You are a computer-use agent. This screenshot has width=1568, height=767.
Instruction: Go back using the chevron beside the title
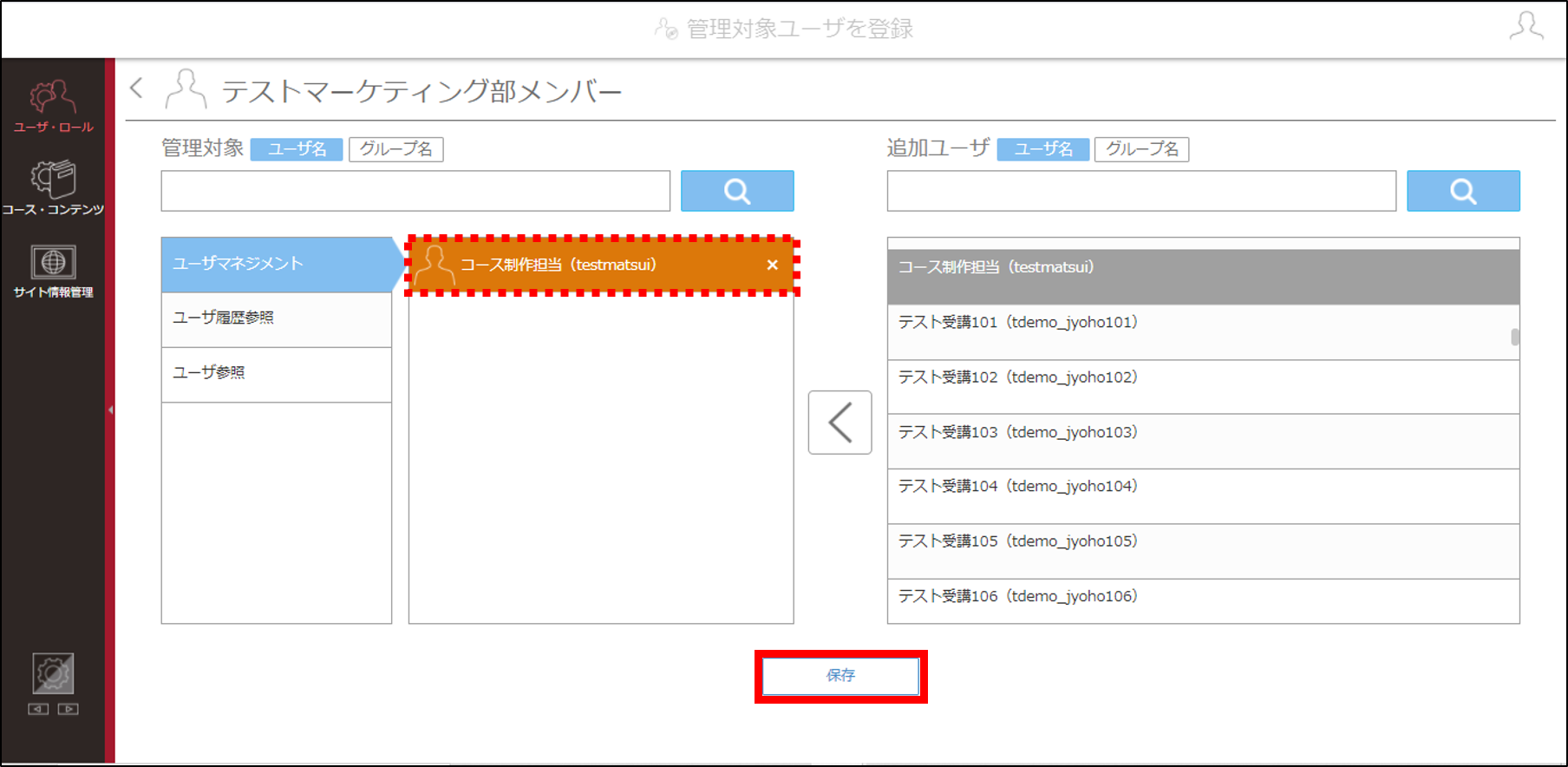point(136,88)
